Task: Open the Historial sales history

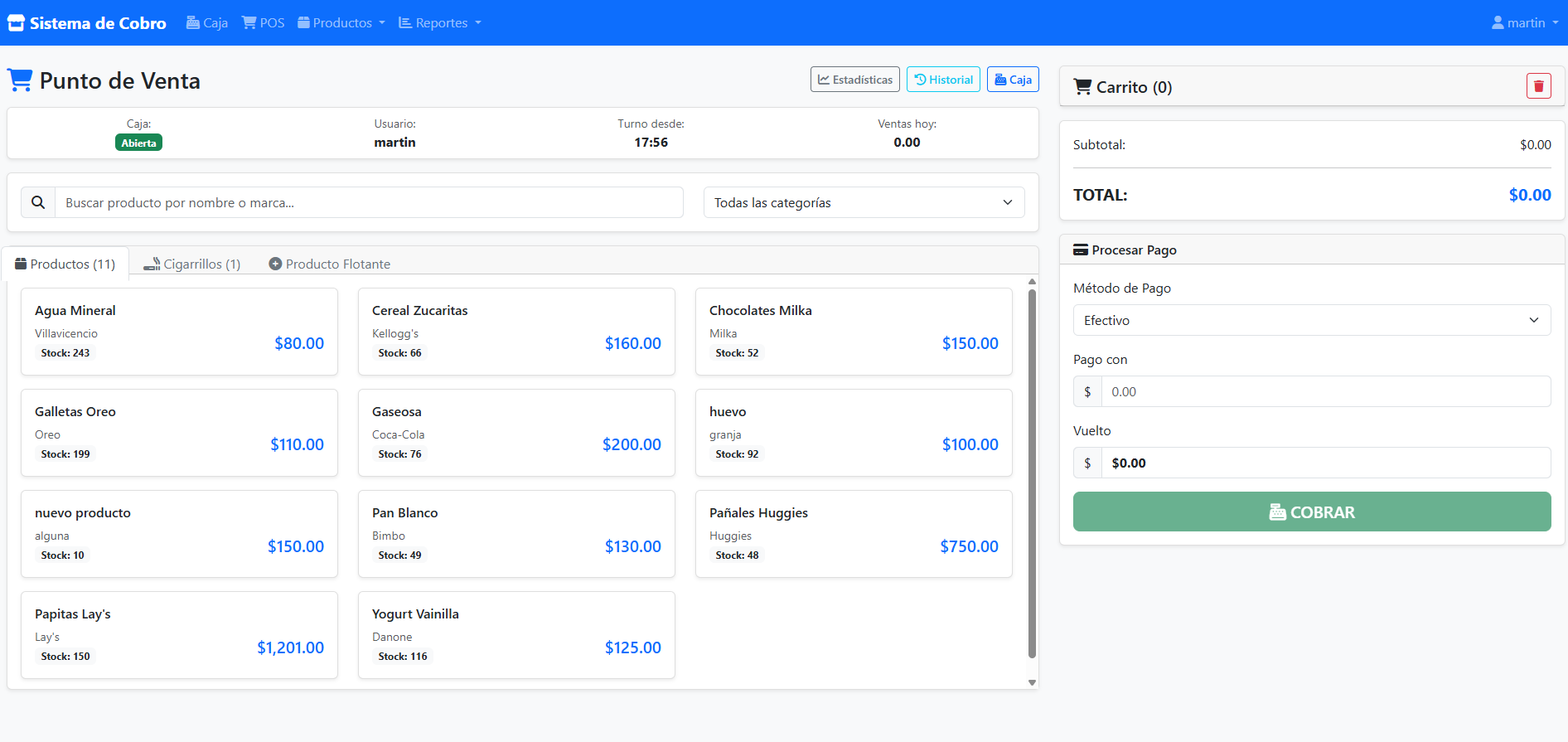Action: coord(943,80)
